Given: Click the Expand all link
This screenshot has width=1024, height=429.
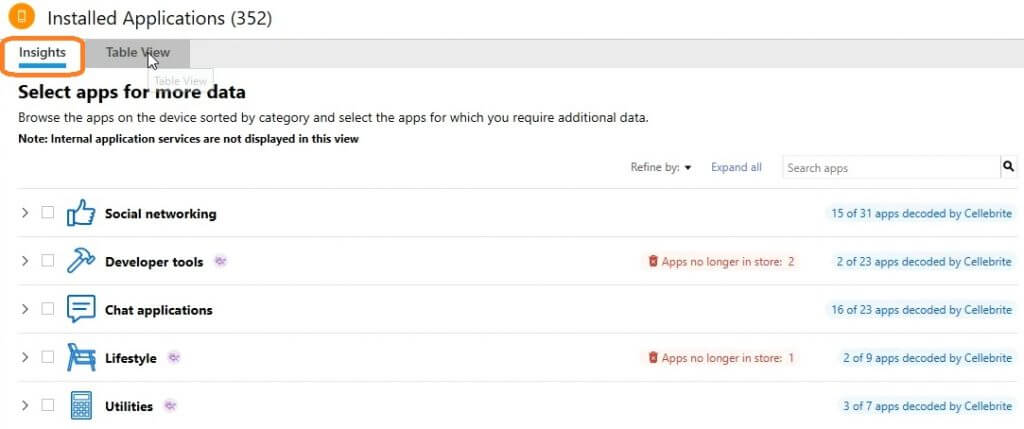Looking at the screenshot, I should (x=736, y=168).
